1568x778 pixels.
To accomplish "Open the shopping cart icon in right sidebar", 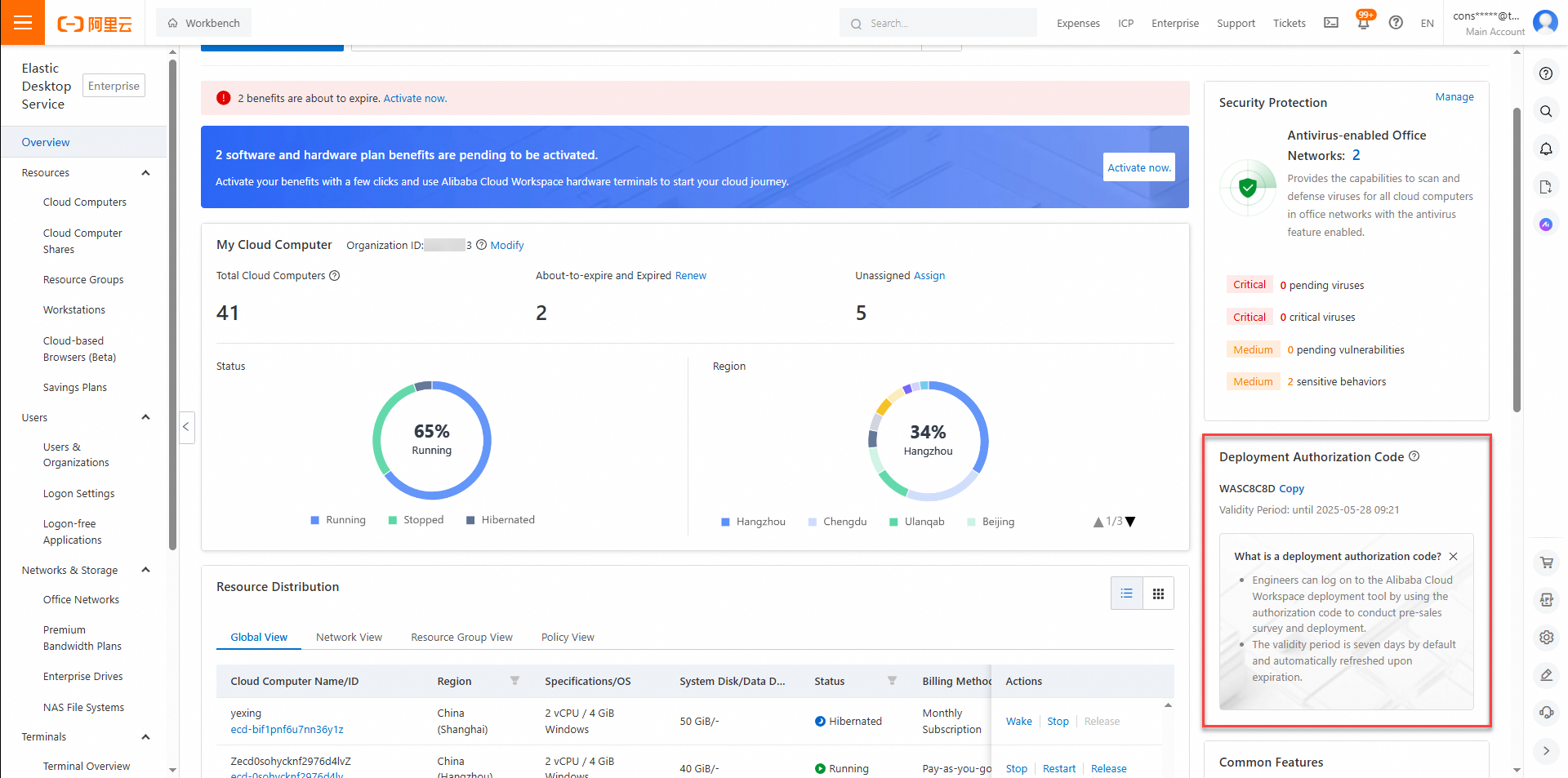I will click(x=1546, y=562).
